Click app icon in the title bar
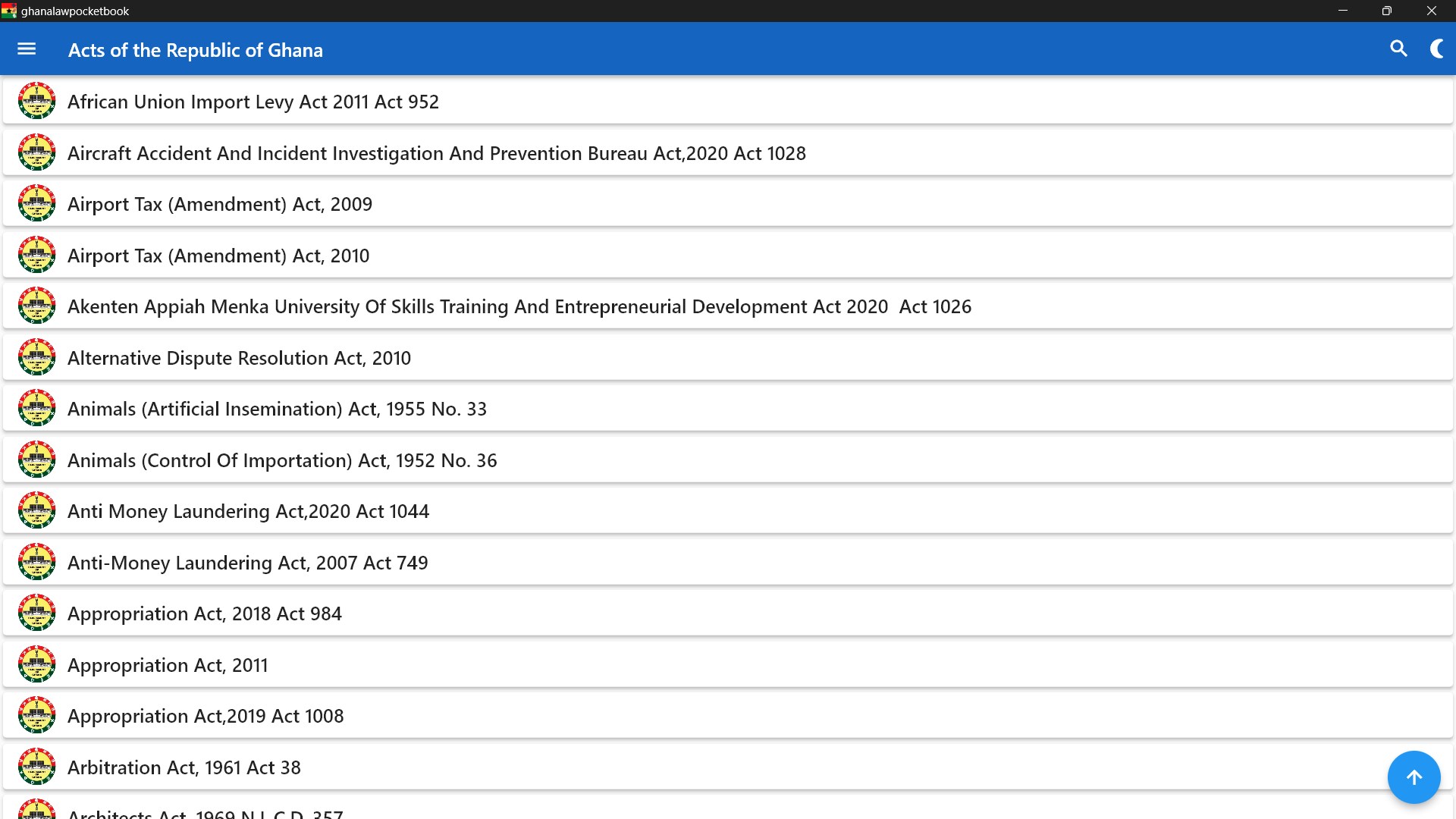The width and height of the screenshot is (1456, 819). pos(9,11)
